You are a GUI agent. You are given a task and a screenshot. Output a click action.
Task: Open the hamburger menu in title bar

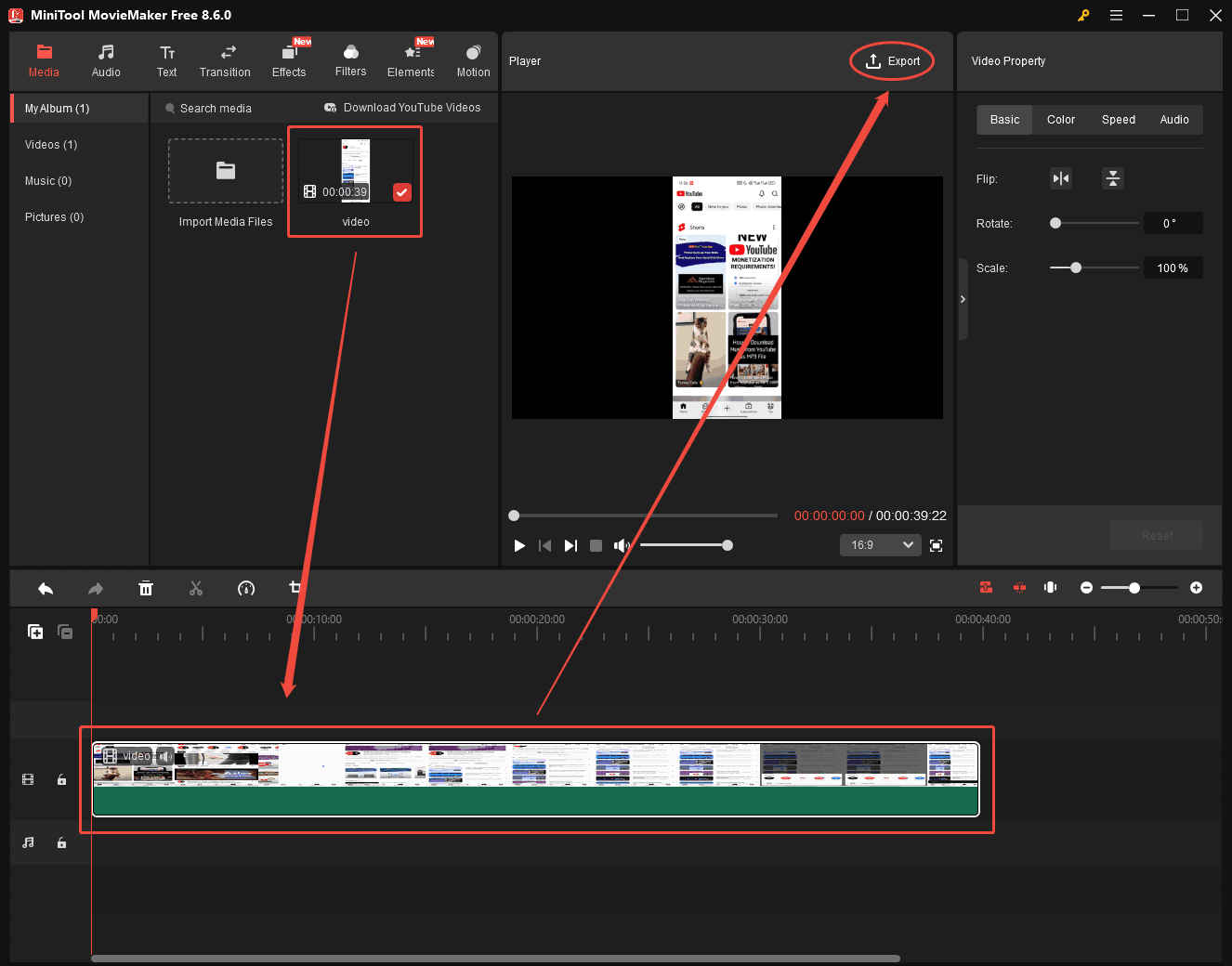click(1116, 15)
